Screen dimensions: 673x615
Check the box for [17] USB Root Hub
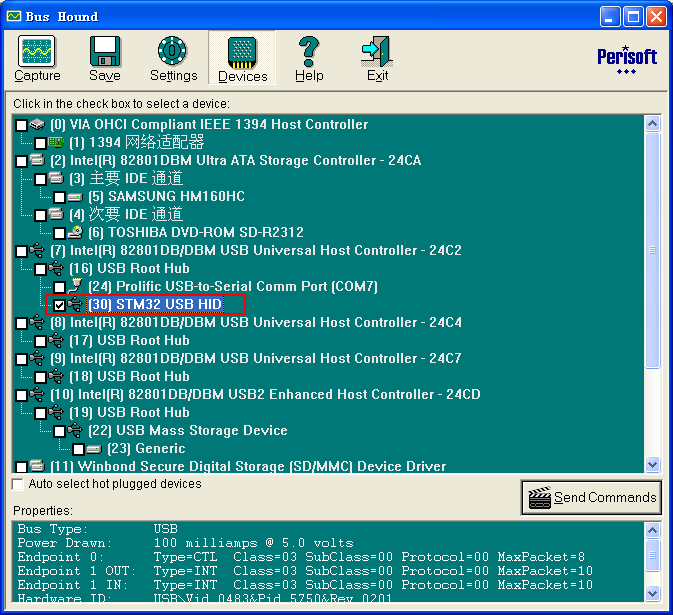coord(40,341)
